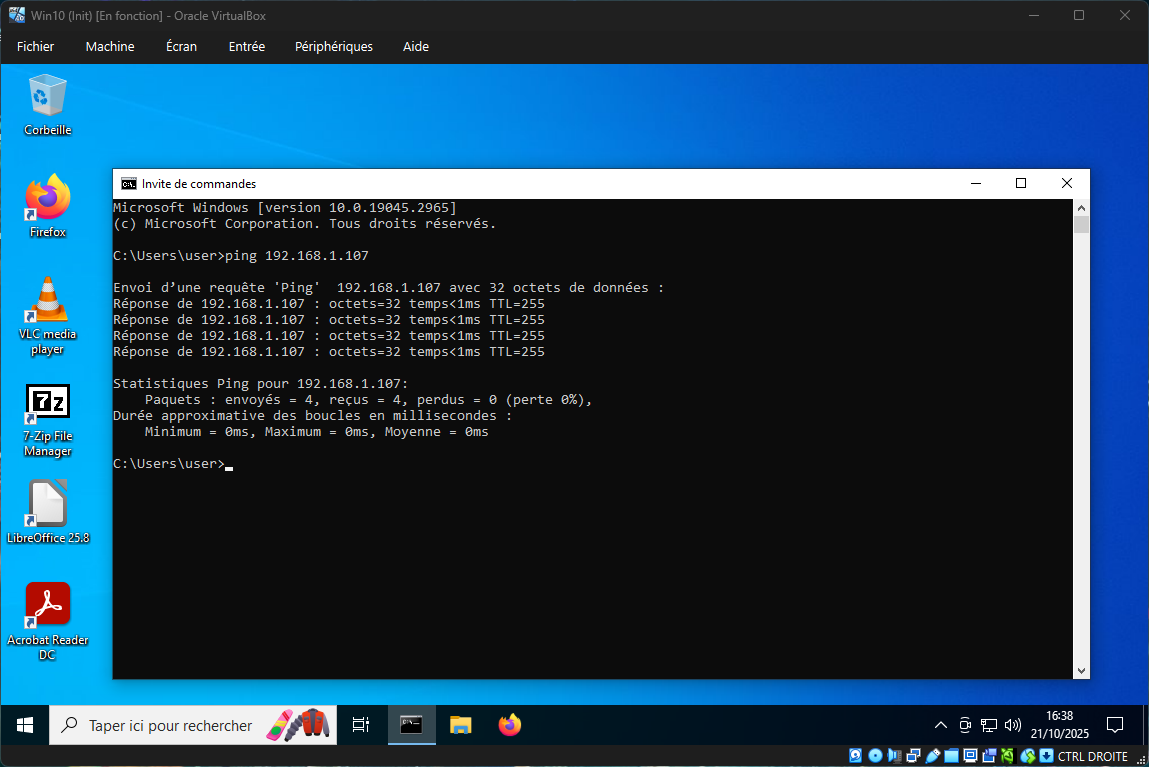The height and width of the screenshot is (767, 1149).
Task: Select the VLC media player desktop icon
Action: click(47, 301)
